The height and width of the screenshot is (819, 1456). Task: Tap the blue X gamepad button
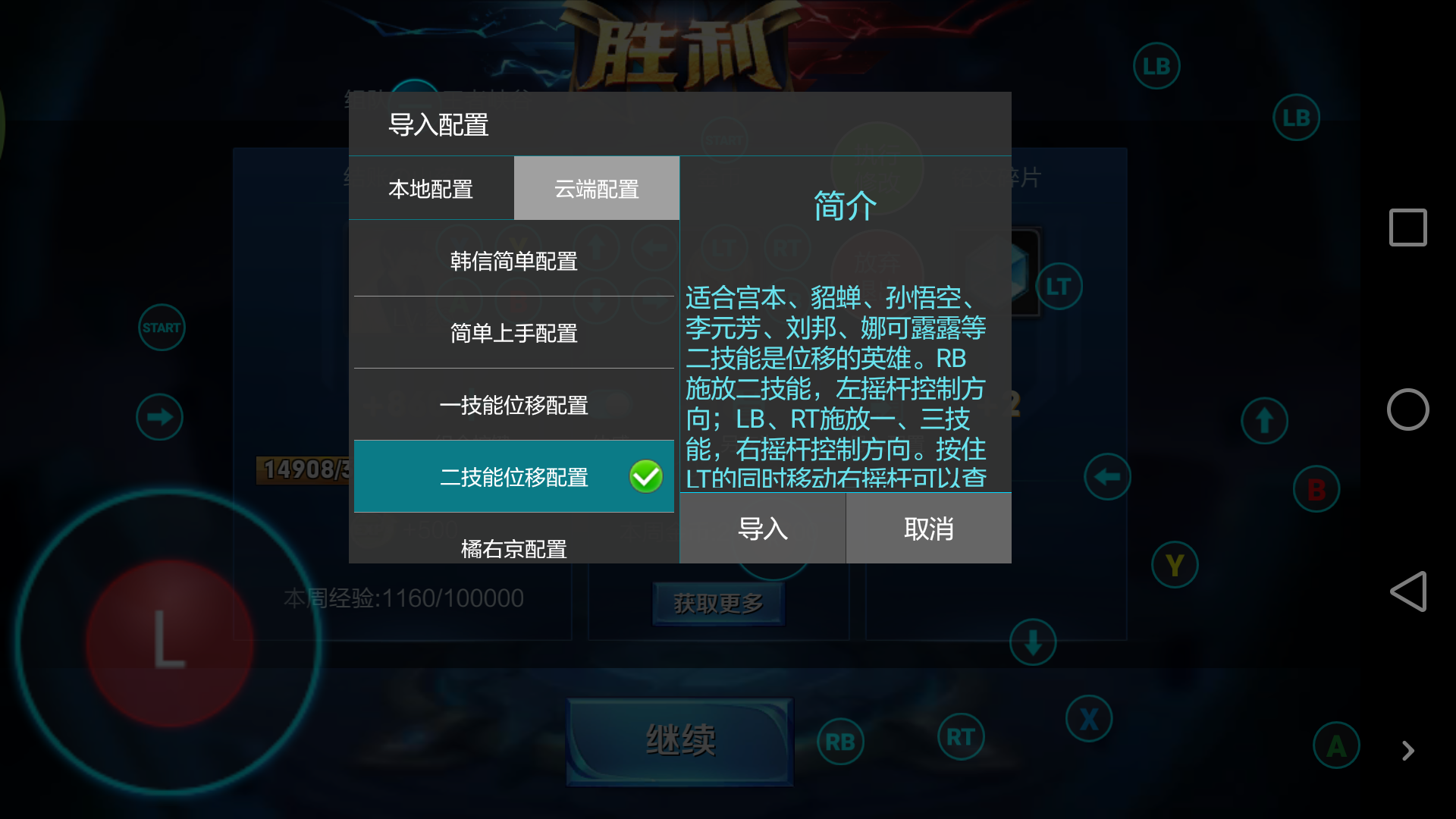[1089, 718]
